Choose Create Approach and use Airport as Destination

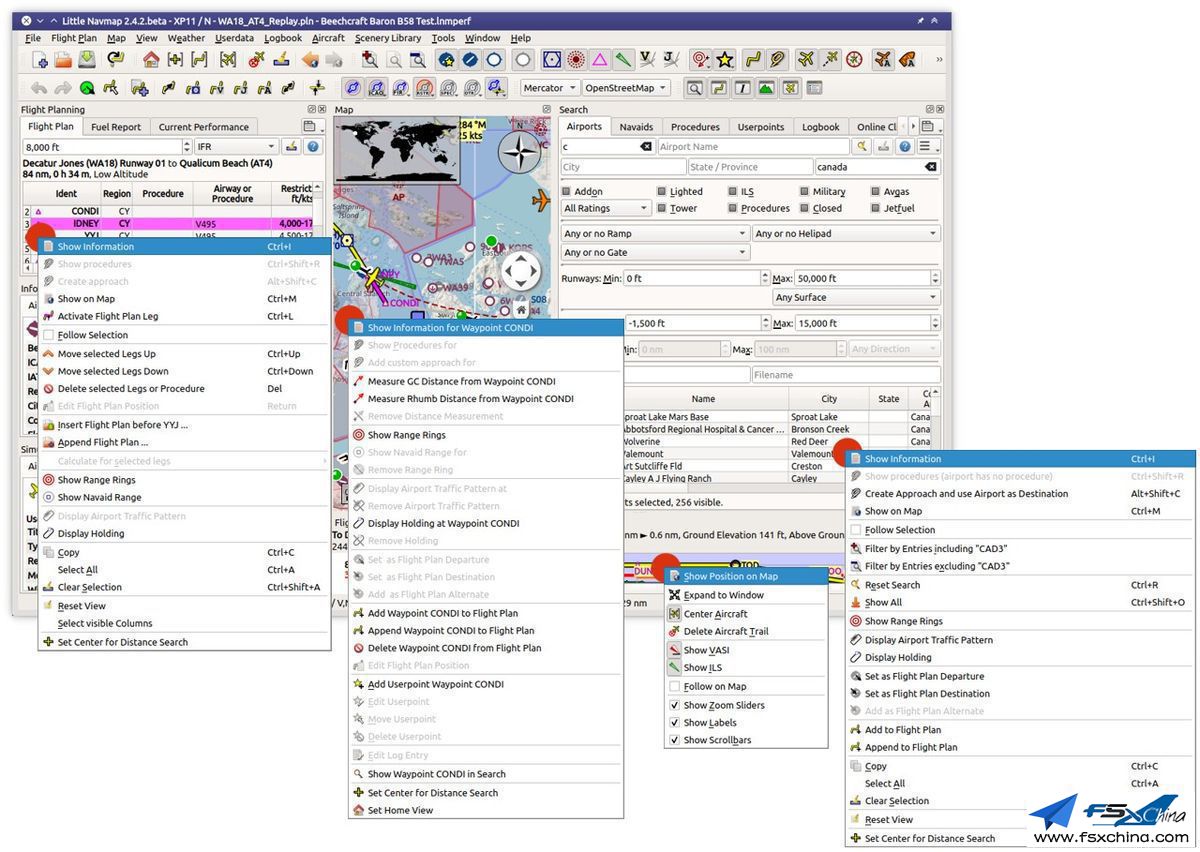click(1021, 493)
